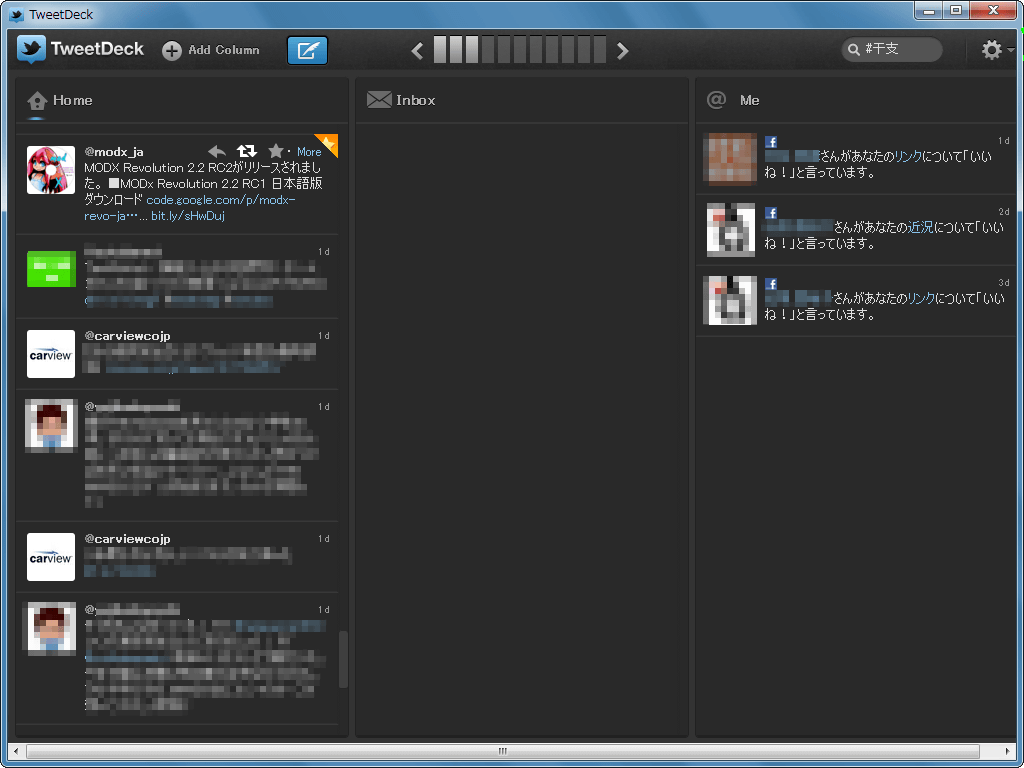Image resolution: width=1024 pixels, height=768 pixels.
Task: Click the horizontal scrollbar left arrow
Action: click(x=16, y=751)
